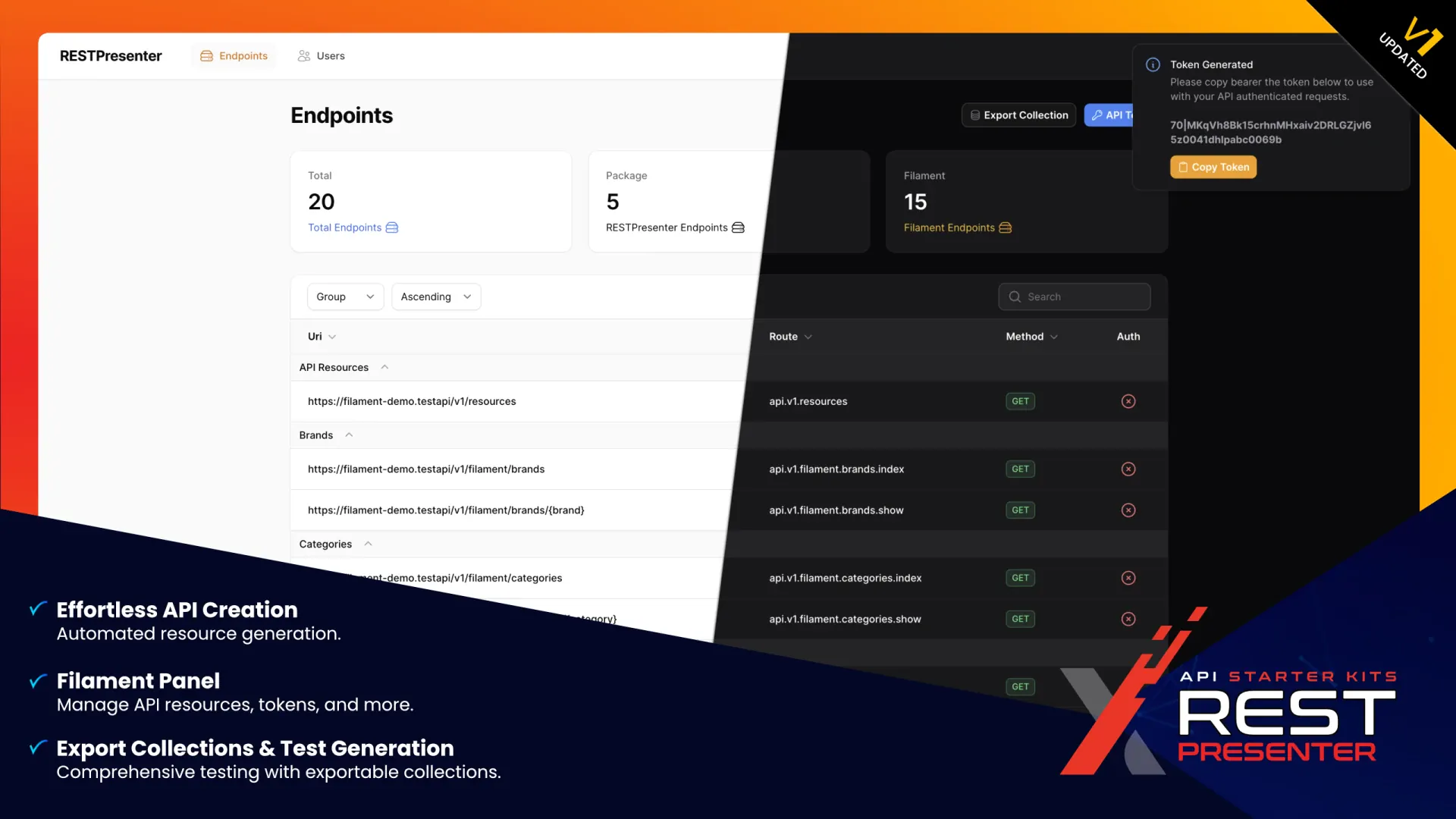Click the copy icon inside the Copy Token button
The height and width of the screenshot is (819, 1456).
pyautogui.click(x=1184, y=167)
